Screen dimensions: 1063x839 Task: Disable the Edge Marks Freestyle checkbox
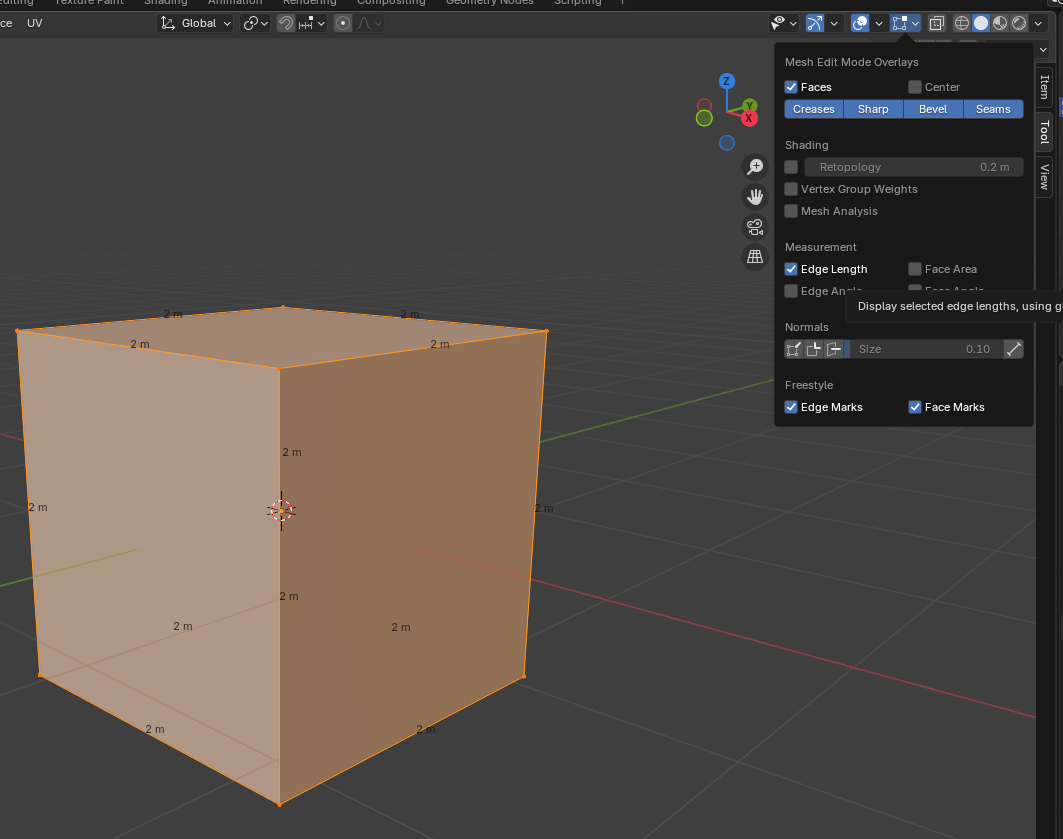tap(791, 407)
